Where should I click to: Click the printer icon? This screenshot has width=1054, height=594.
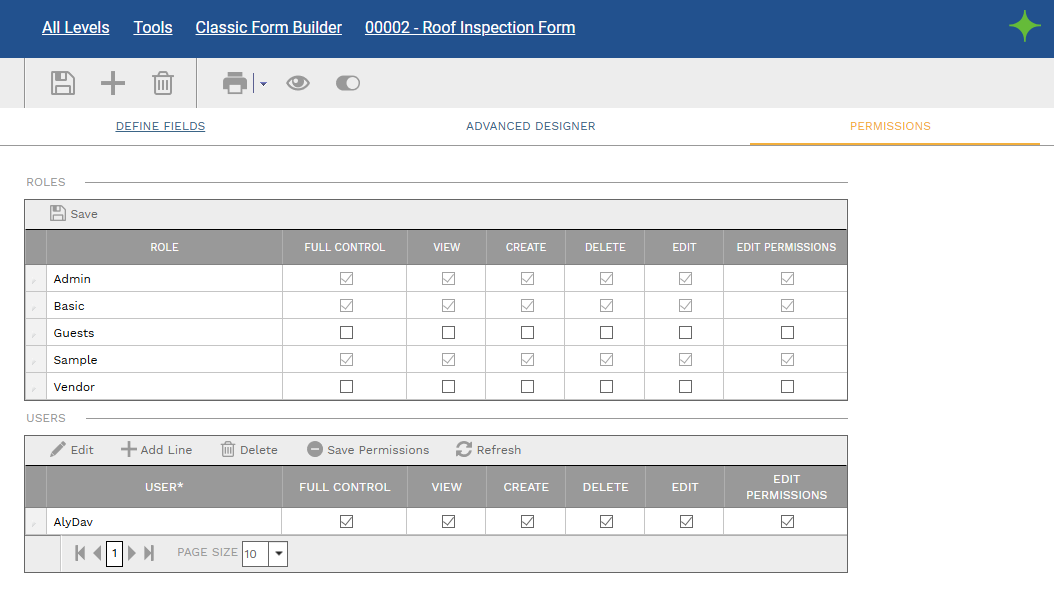tap(235, 83)
